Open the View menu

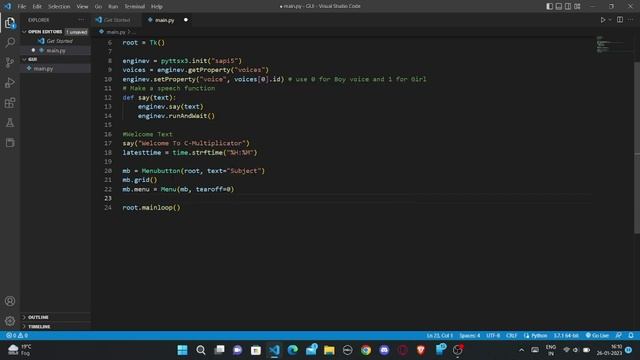click(82, 6)
